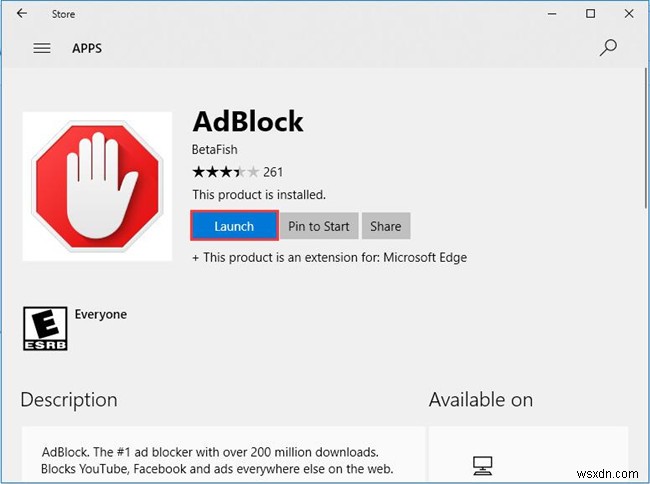Expand the Microsoft Edge extension note

[x=330, y=257]
